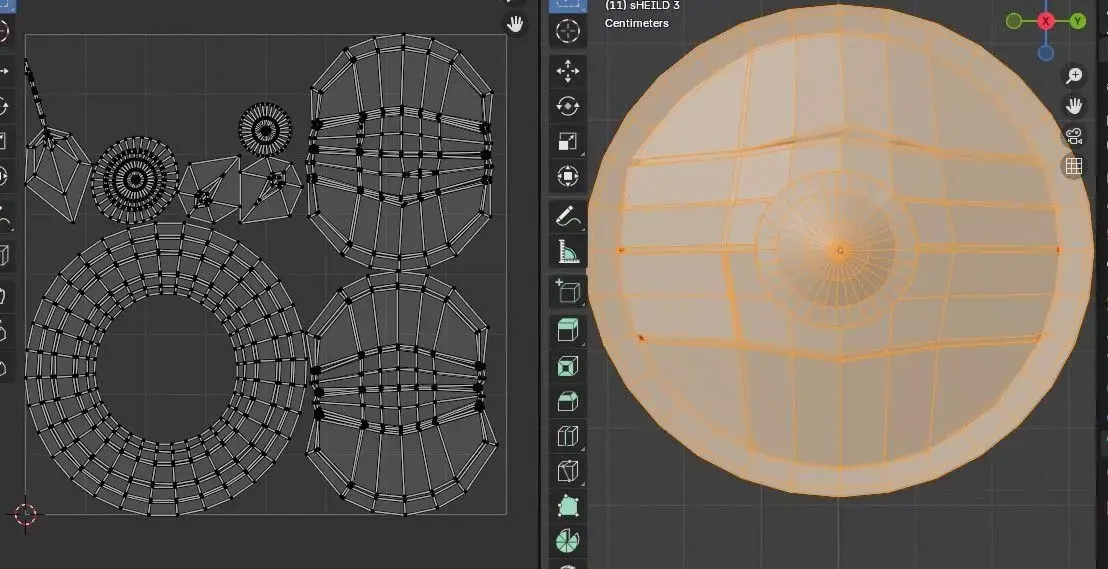Click the unlabeled green negative Y circle

pos(1014,21)
